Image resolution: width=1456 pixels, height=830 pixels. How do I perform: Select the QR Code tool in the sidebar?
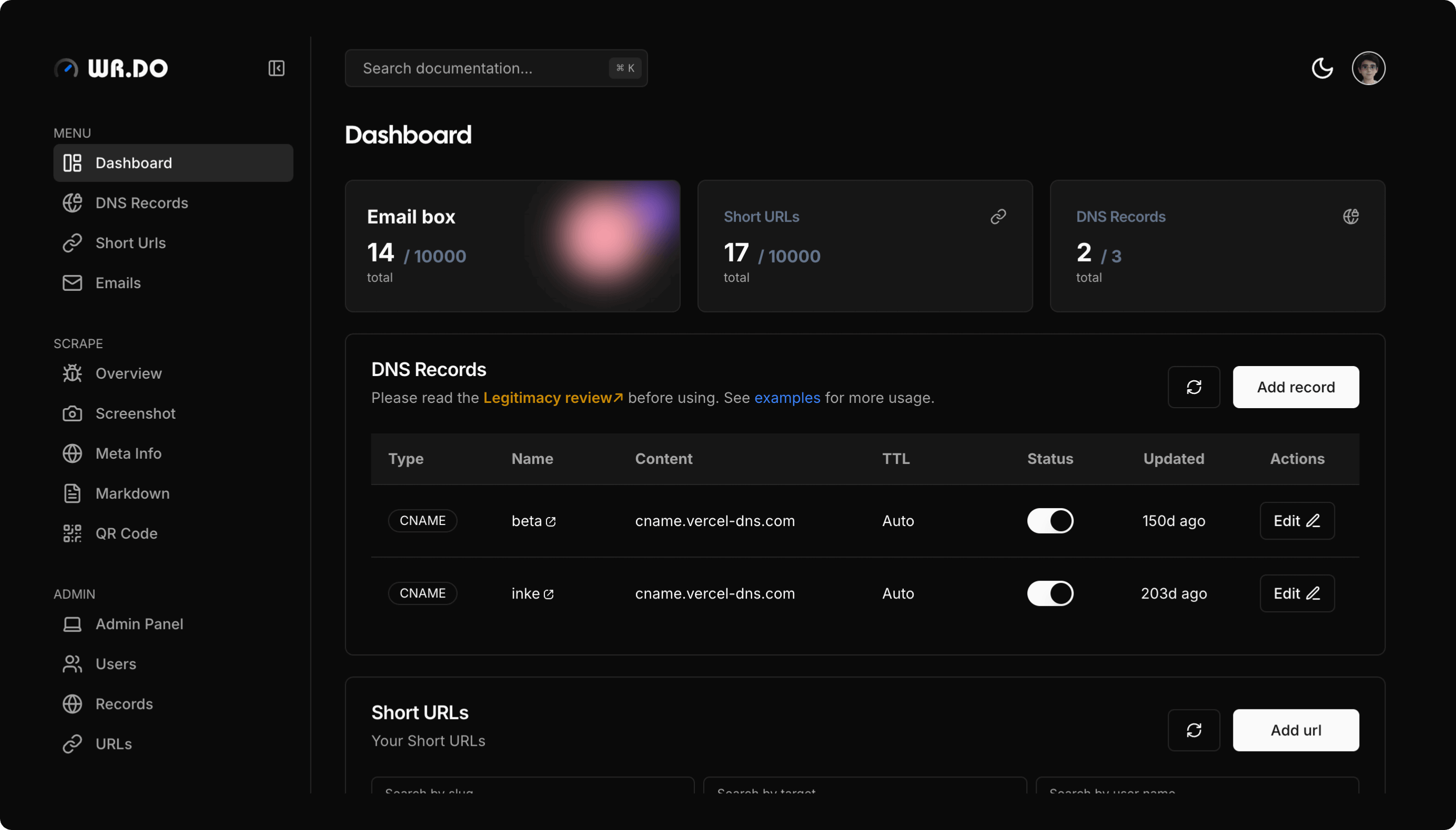(126, 533)
